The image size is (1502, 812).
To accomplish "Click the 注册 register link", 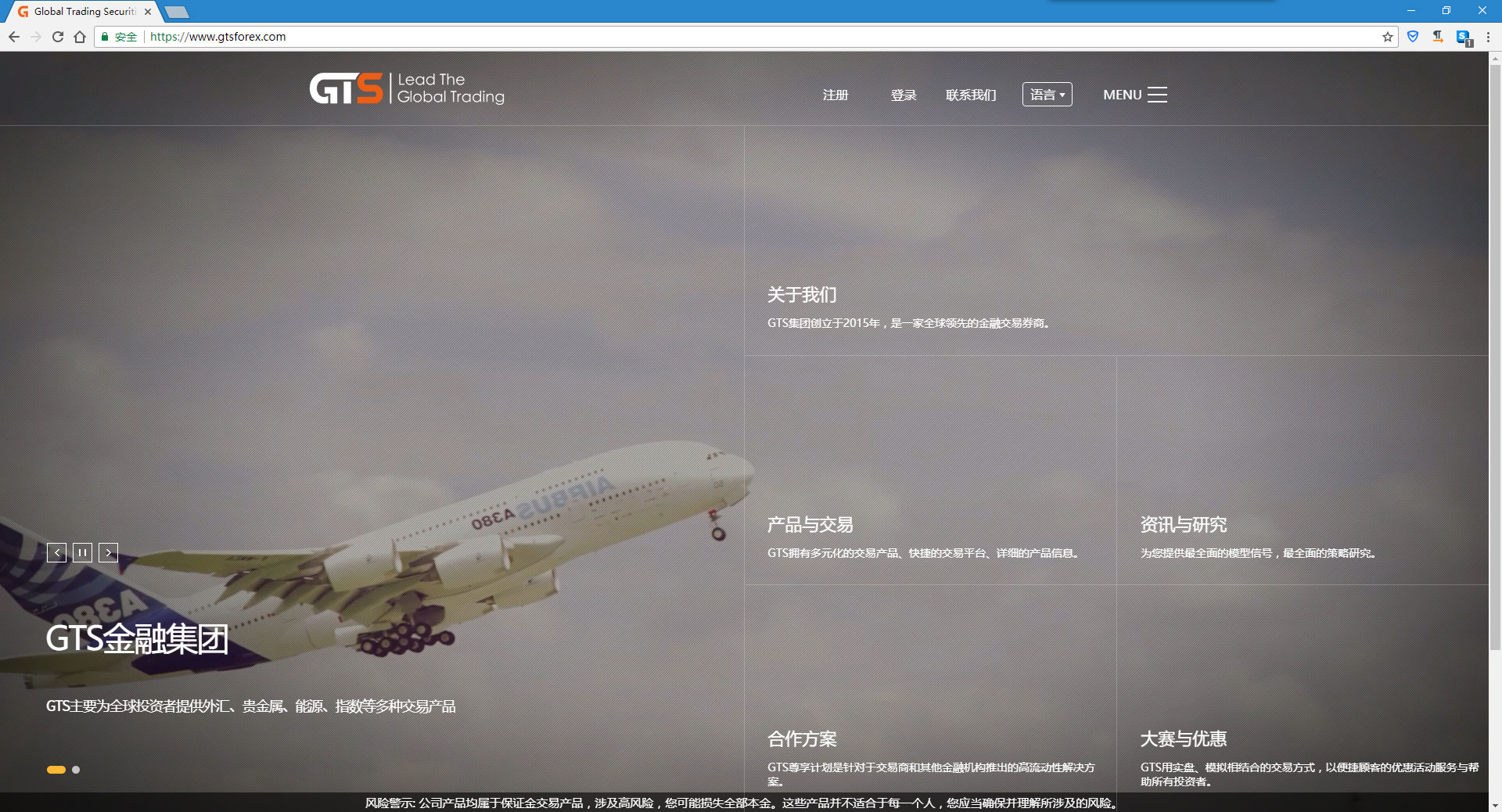I will 835,95.
